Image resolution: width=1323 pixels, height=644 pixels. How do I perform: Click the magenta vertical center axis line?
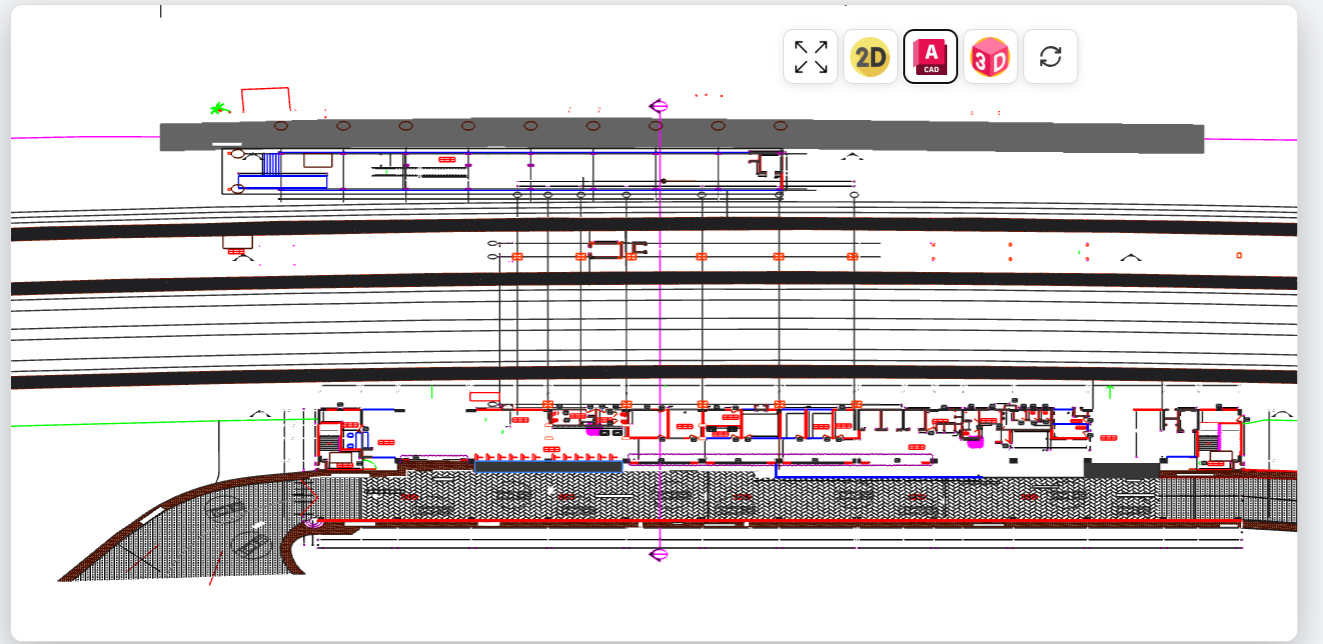[x=660, y=320]
